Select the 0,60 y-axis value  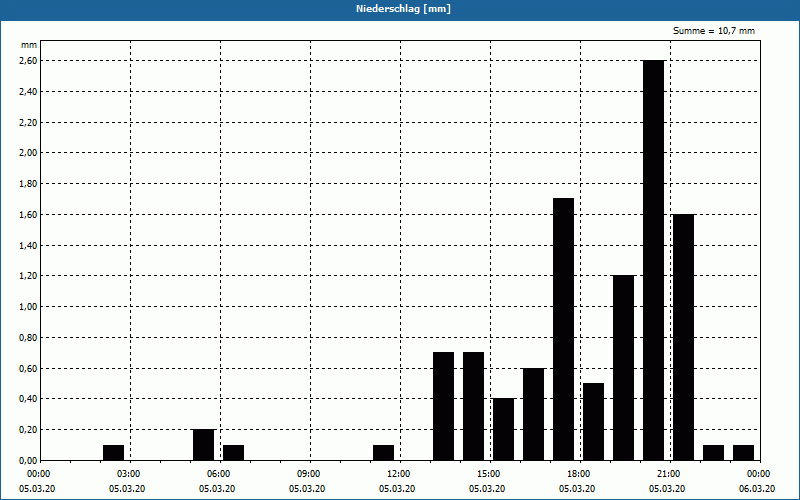(x=29, y=368)
